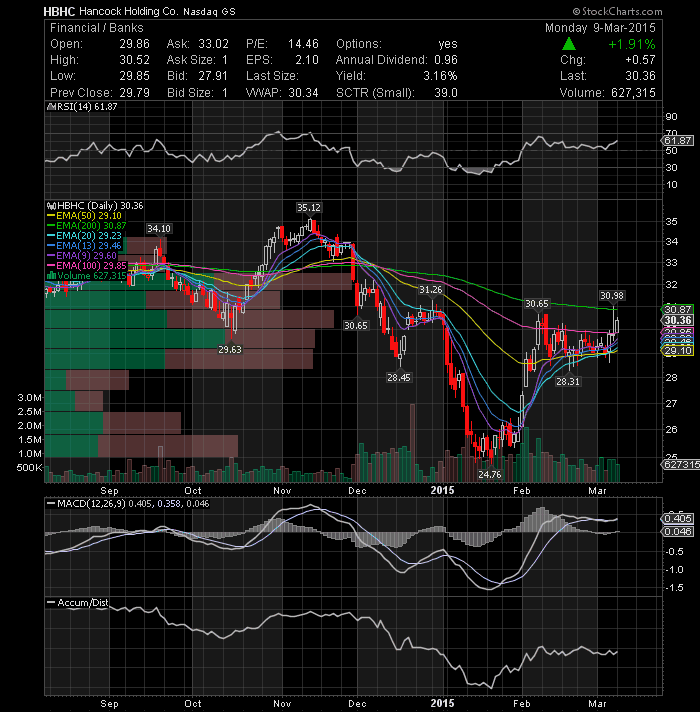The height and width of the screenshot is (712, 700).
Task: Click the P/E value 14.46
Action: [303, 44]
